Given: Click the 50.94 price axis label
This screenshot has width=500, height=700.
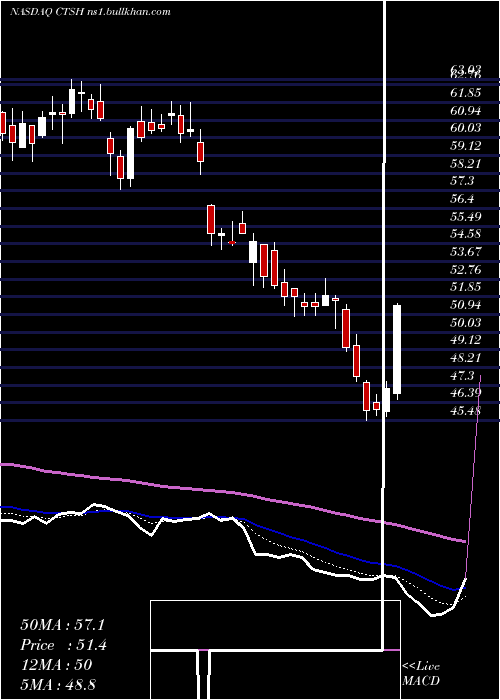Looking at the screenshot, I should [x=466, y=305].
